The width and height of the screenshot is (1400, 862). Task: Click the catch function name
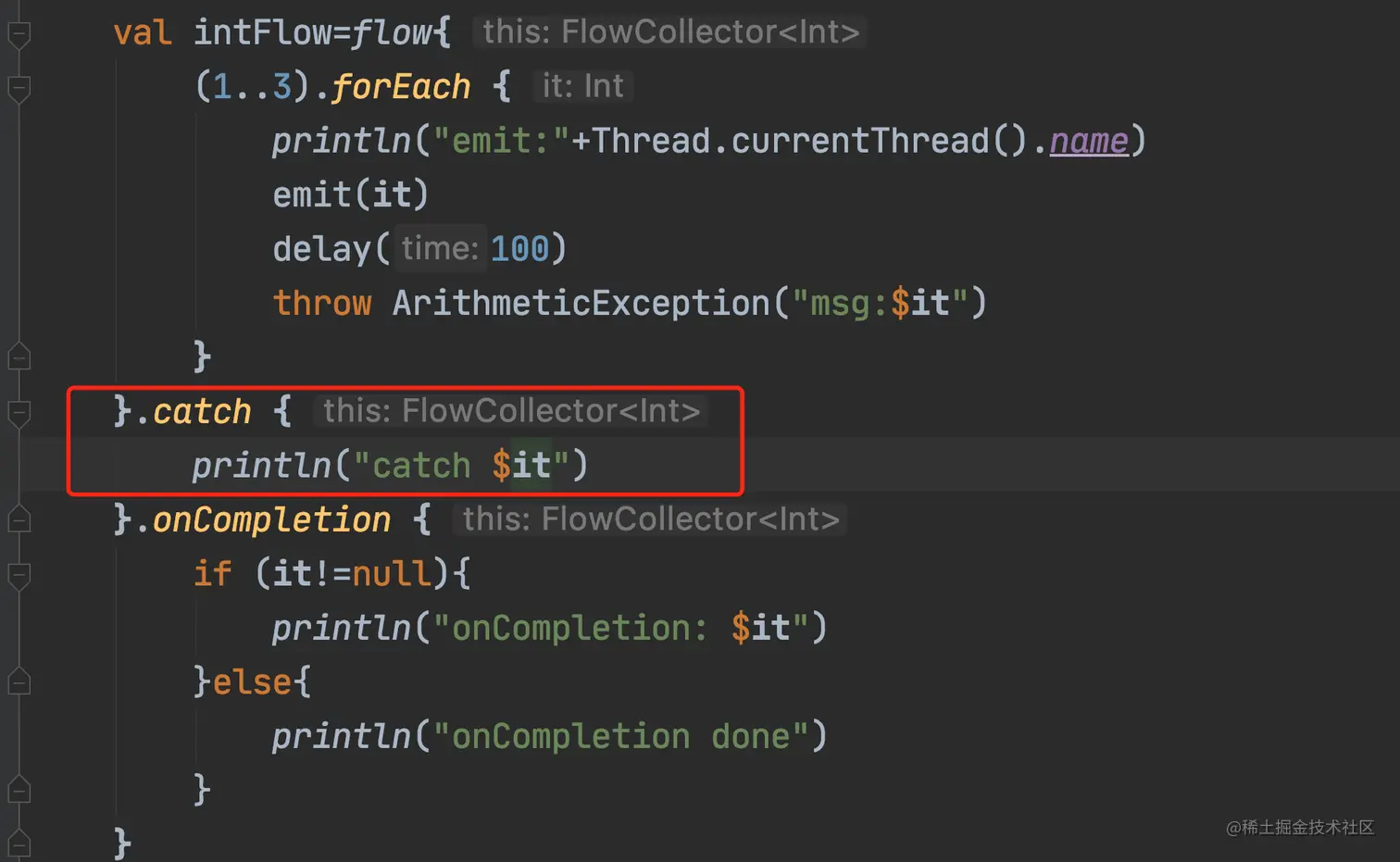coord(201,411)
